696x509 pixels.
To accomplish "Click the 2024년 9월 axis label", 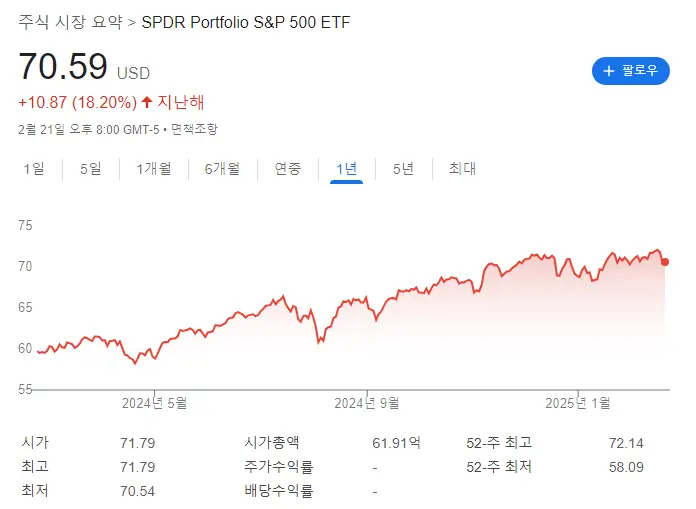I will click(367, 403).
